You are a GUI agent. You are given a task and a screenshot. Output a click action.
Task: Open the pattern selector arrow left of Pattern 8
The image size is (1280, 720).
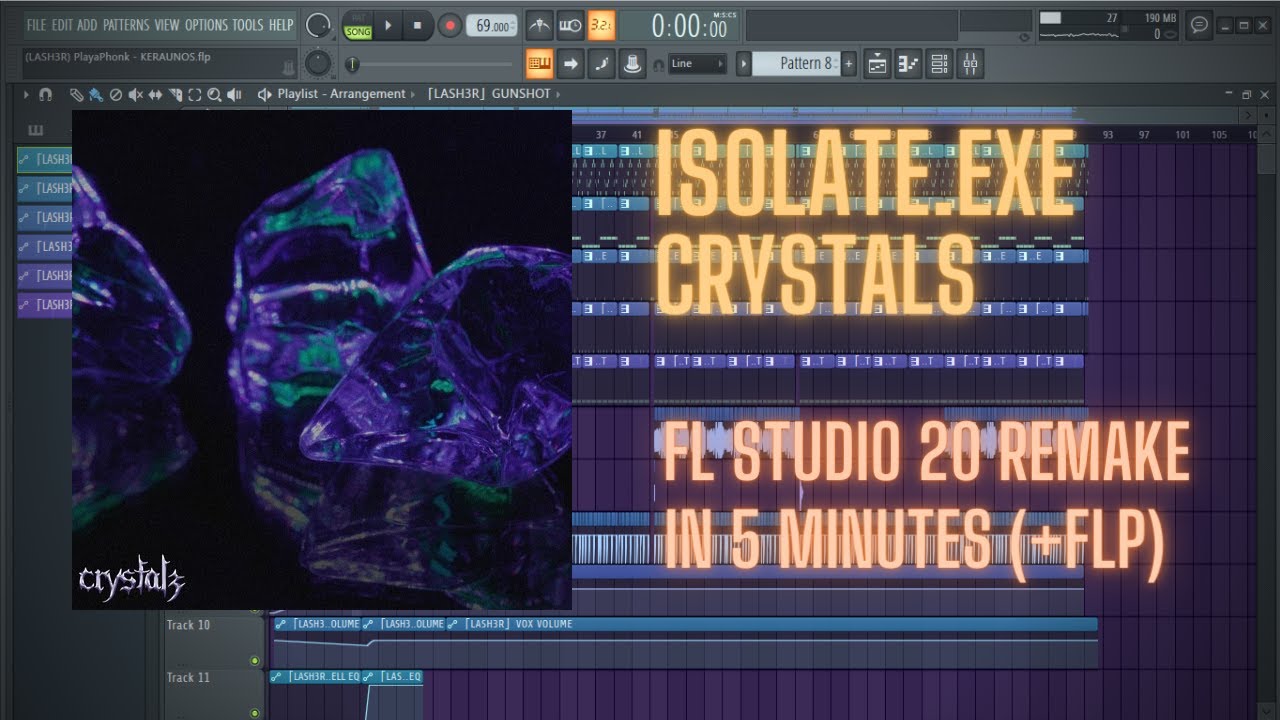tap(743, 64)
